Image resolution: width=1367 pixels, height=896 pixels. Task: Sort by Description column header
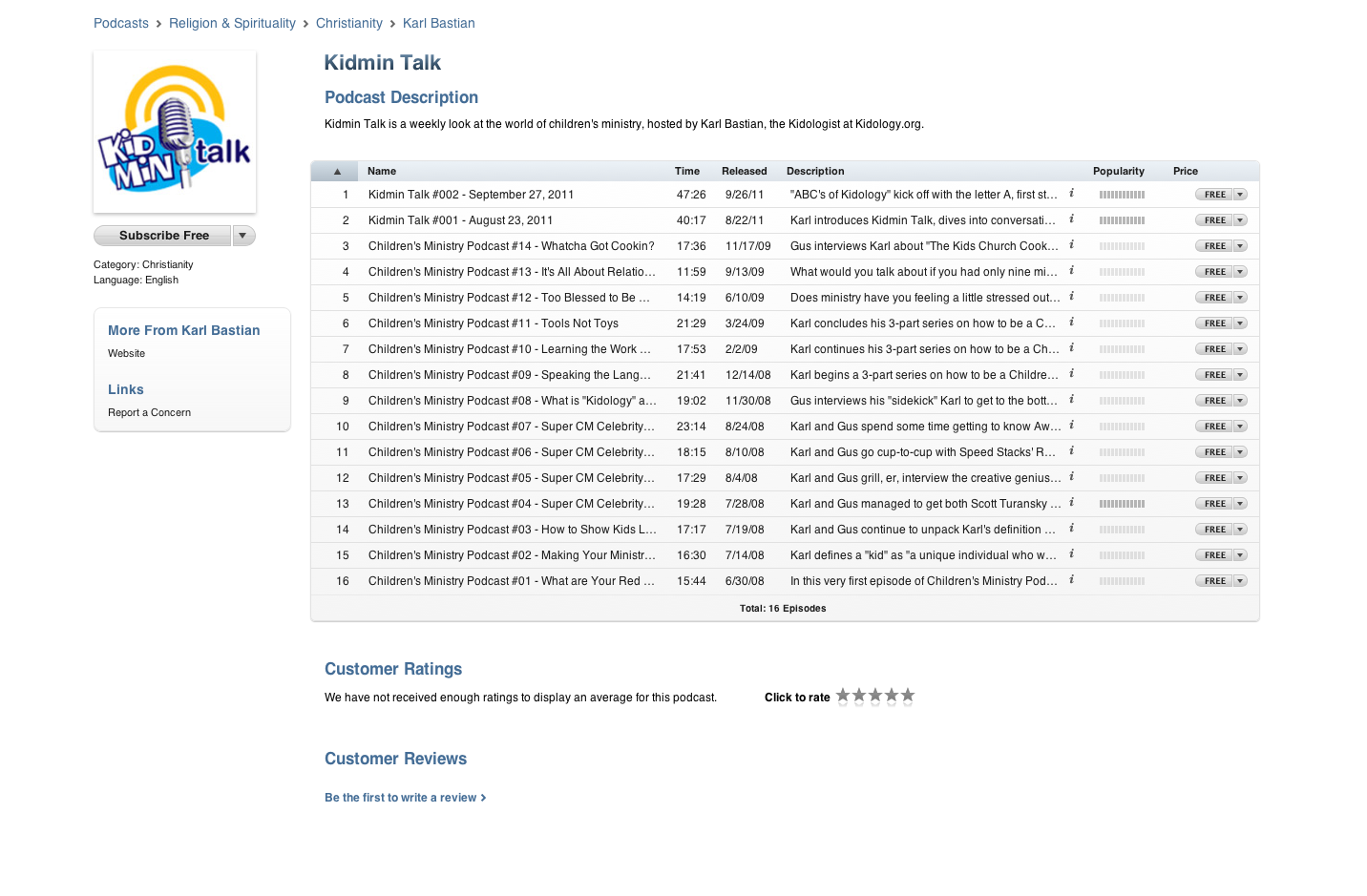[815, 172]
